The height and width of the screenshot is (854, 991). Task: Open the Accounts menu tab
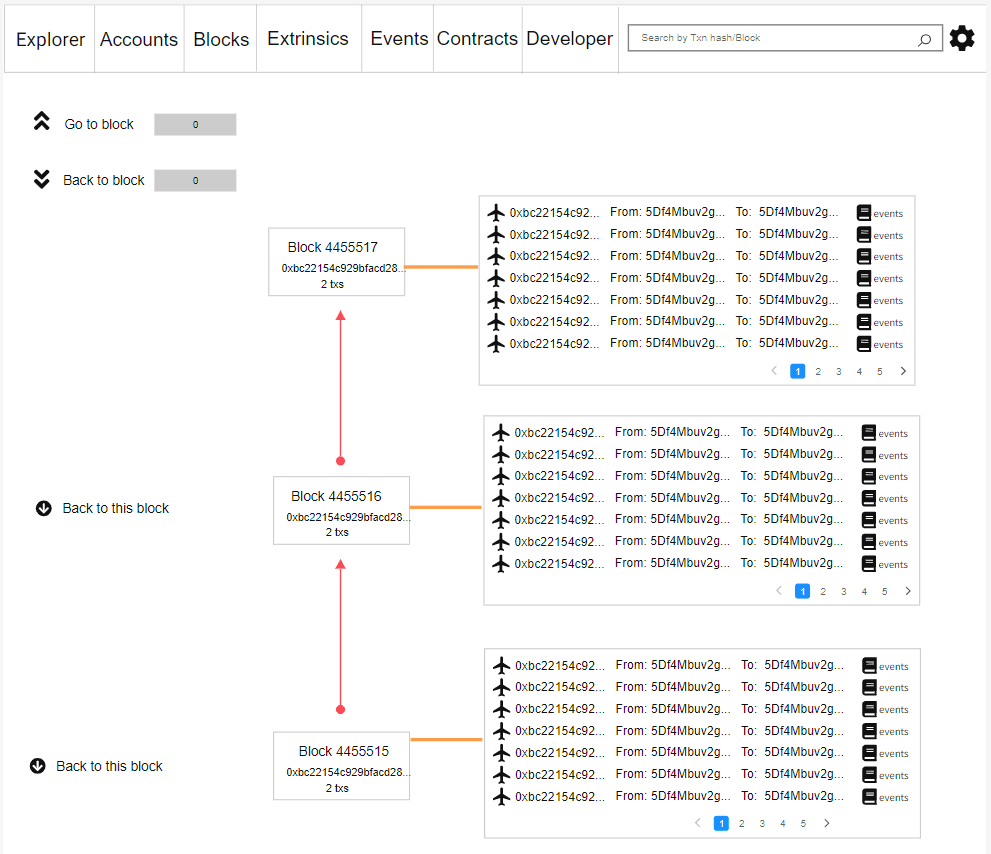139,39
